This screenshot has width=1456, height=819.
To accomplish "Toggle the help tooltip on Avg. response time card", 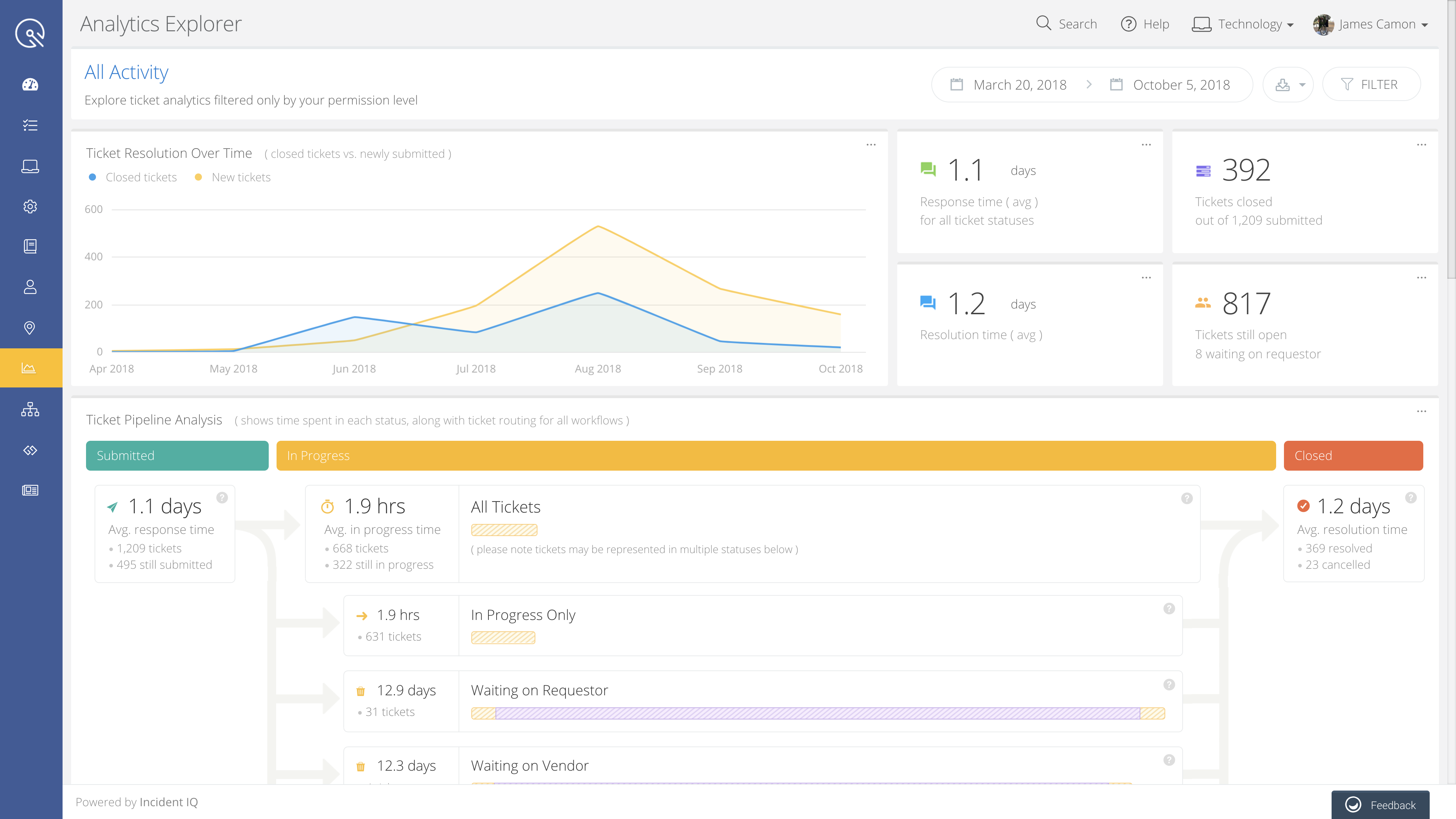I will point(221,498).
